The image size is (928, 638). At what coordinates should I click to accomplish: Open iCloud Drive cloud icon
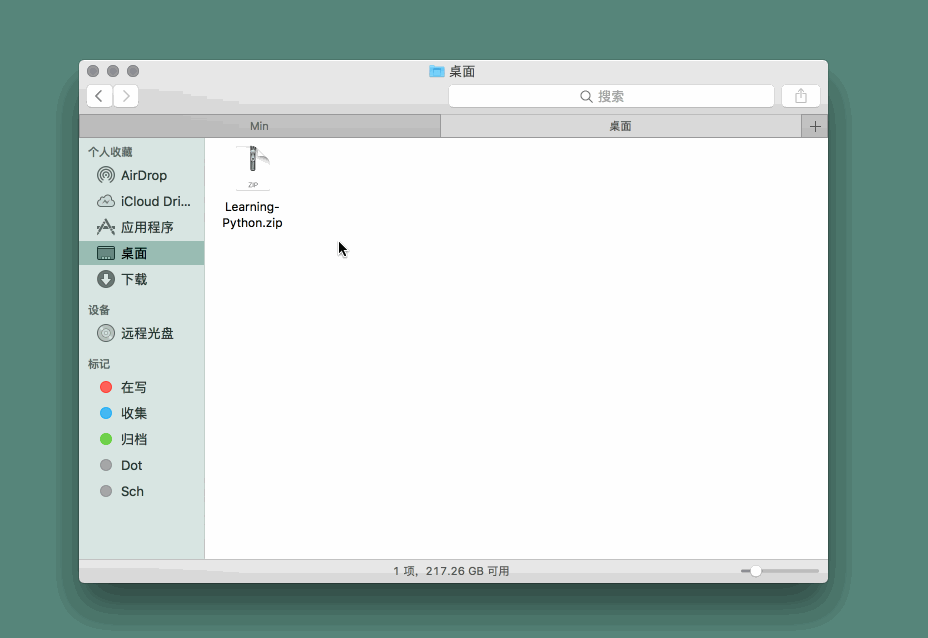click(x=106, y=201)
